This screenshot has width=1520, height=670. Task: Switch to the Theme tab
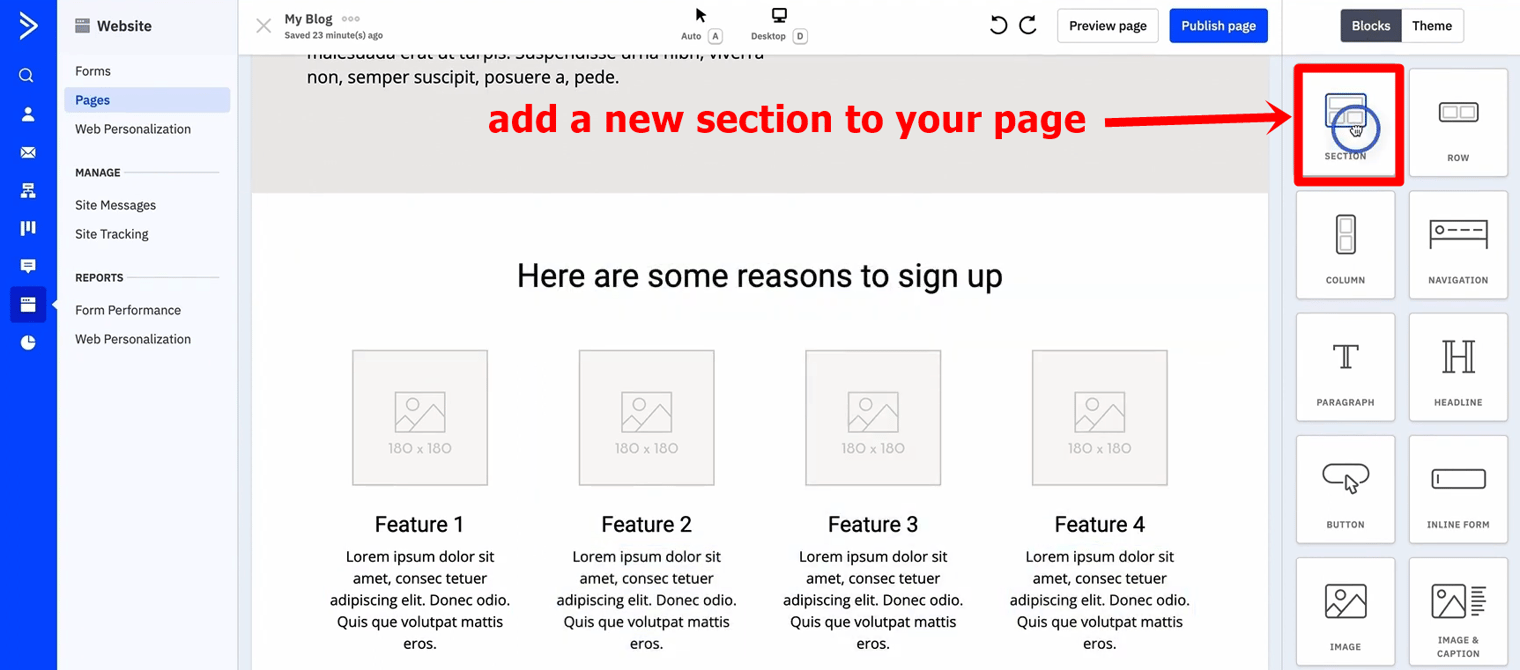tap(1431, 26)
